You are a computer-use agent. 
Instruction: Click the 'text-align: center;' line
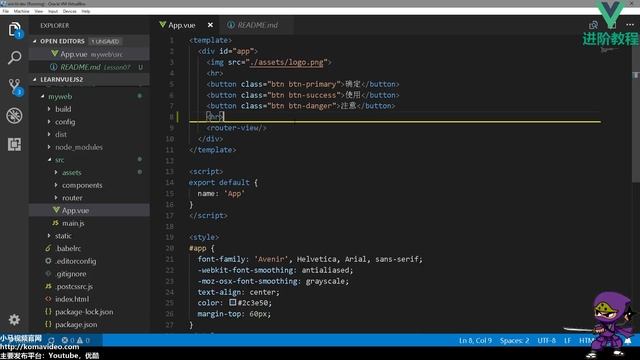click(238, 292)
